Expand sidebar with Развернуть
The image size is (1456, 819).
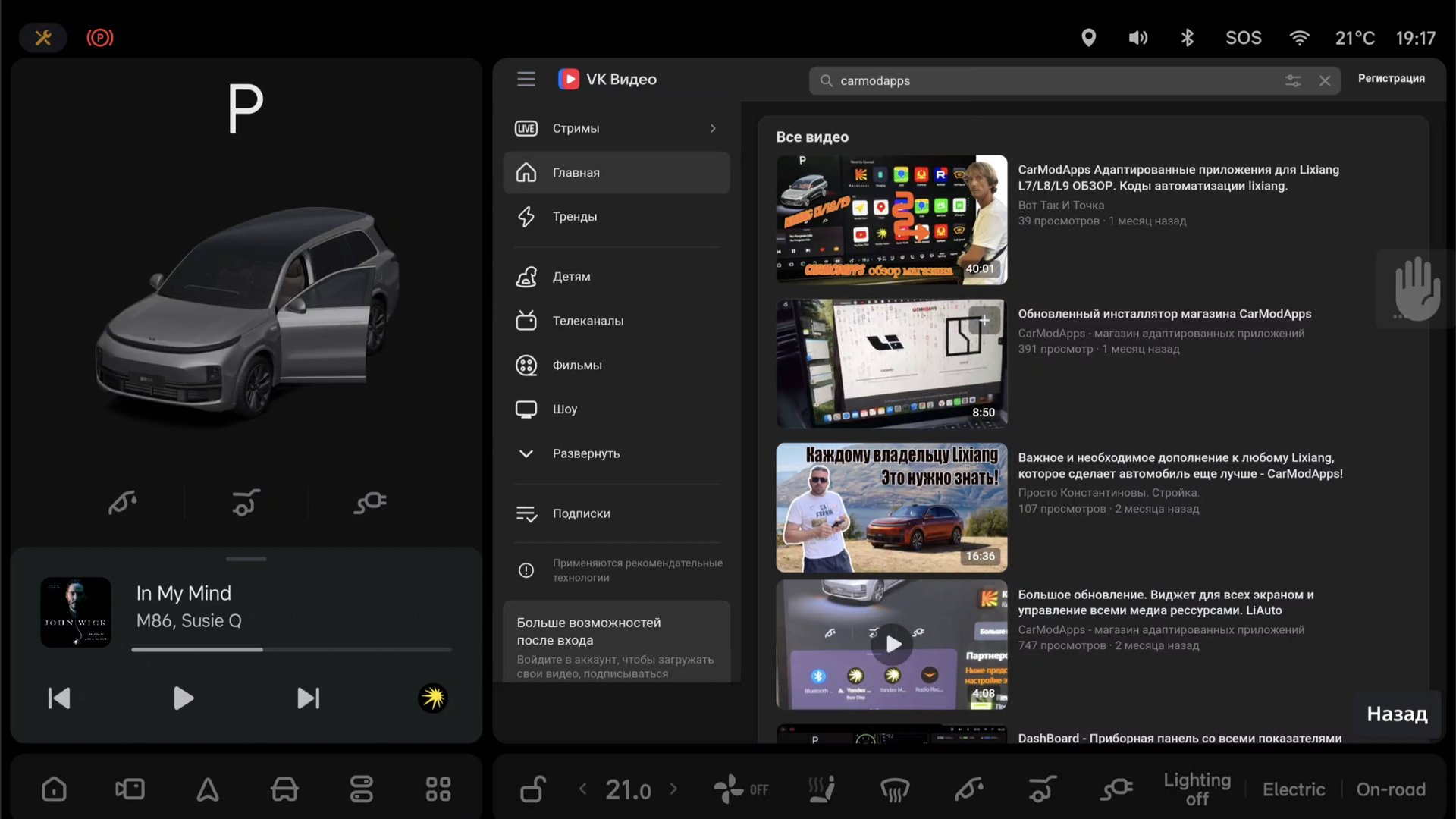pyautogui.click(x=585, y=453)
